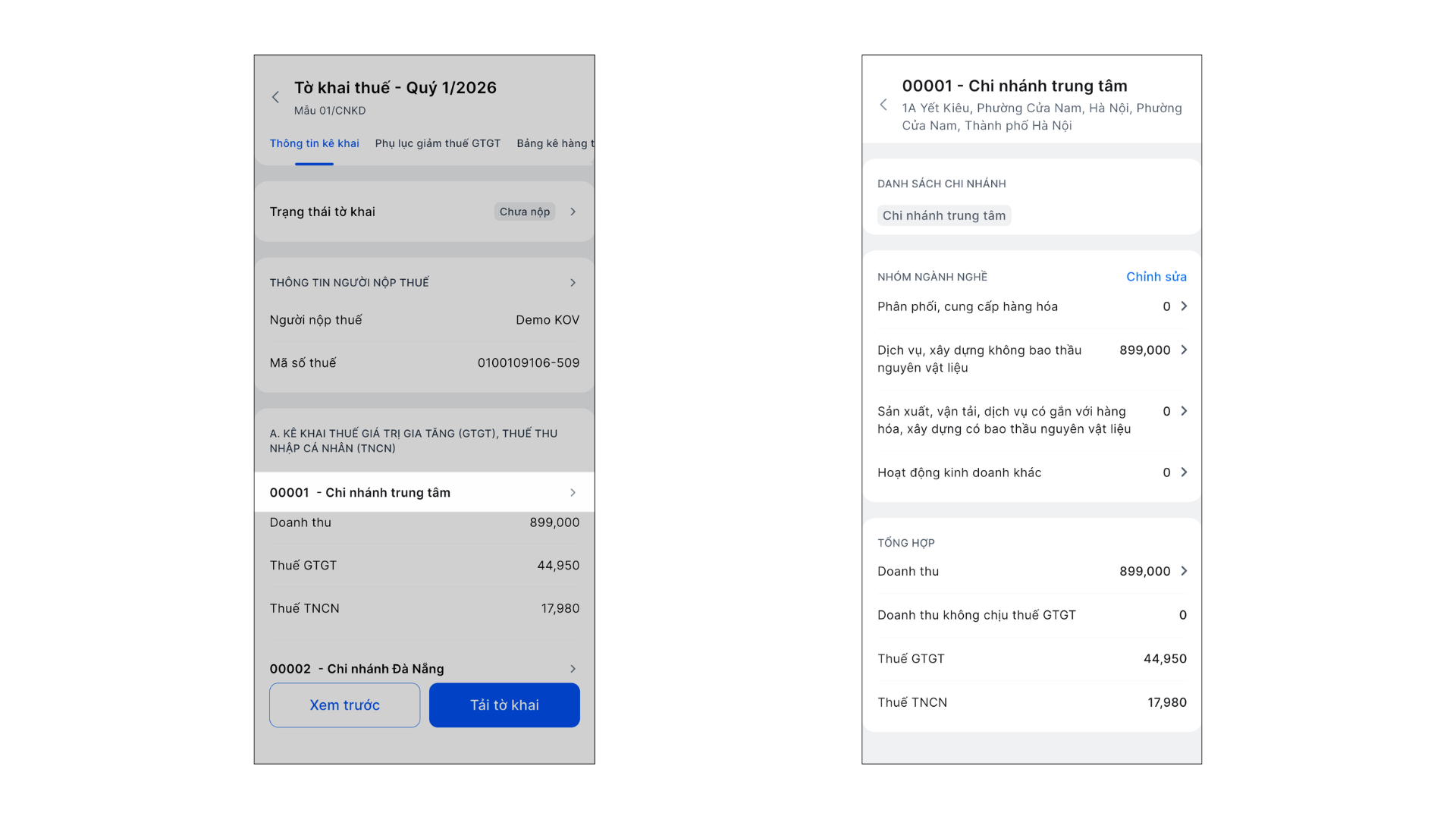
Task: Open branch 00002 Chi nhánh Đà Nẵng chevron
Action: (x=573, y=669)
